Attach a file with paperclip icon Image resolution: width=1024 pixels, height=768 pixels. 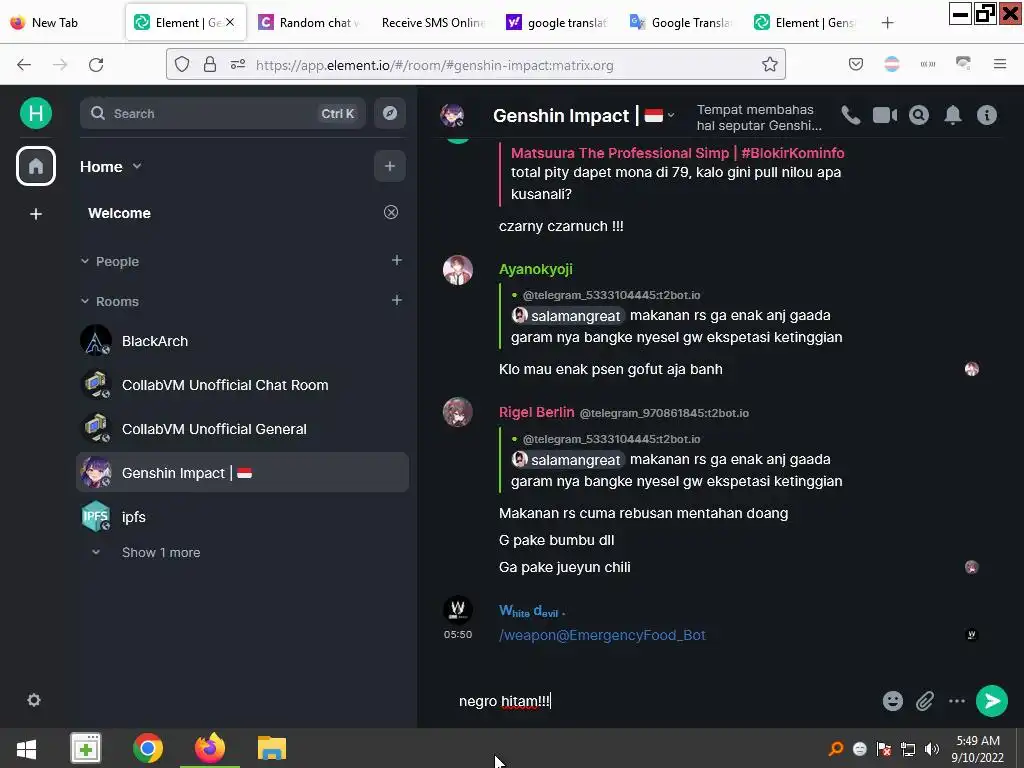925,701
